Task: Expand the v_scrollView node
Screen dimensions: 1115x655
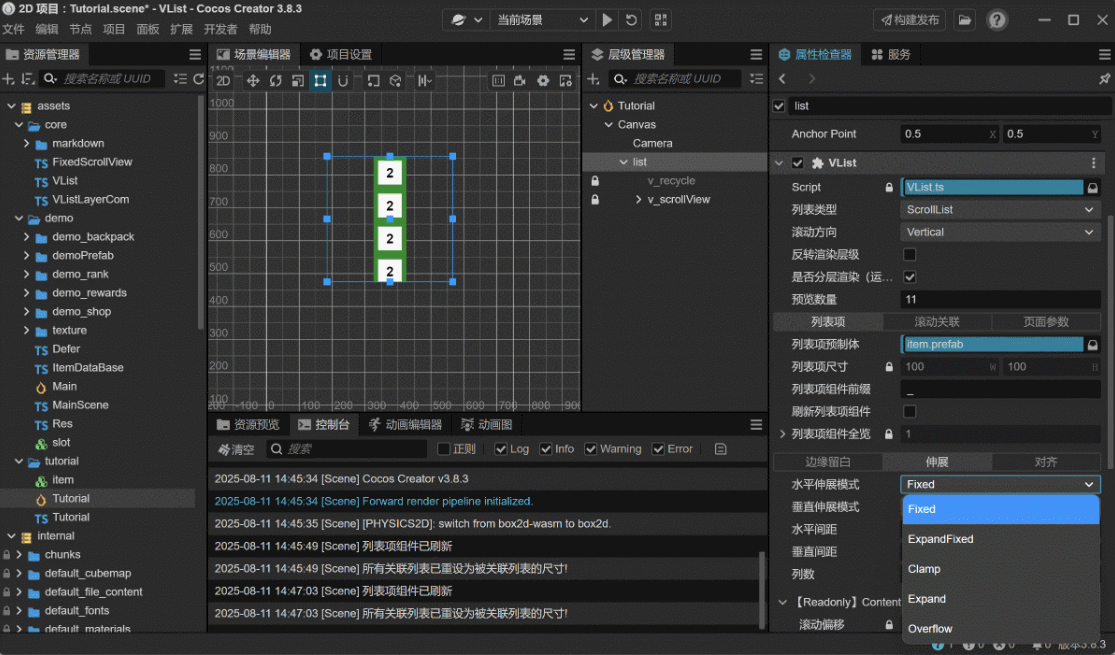Action: [x=638, y=200]
